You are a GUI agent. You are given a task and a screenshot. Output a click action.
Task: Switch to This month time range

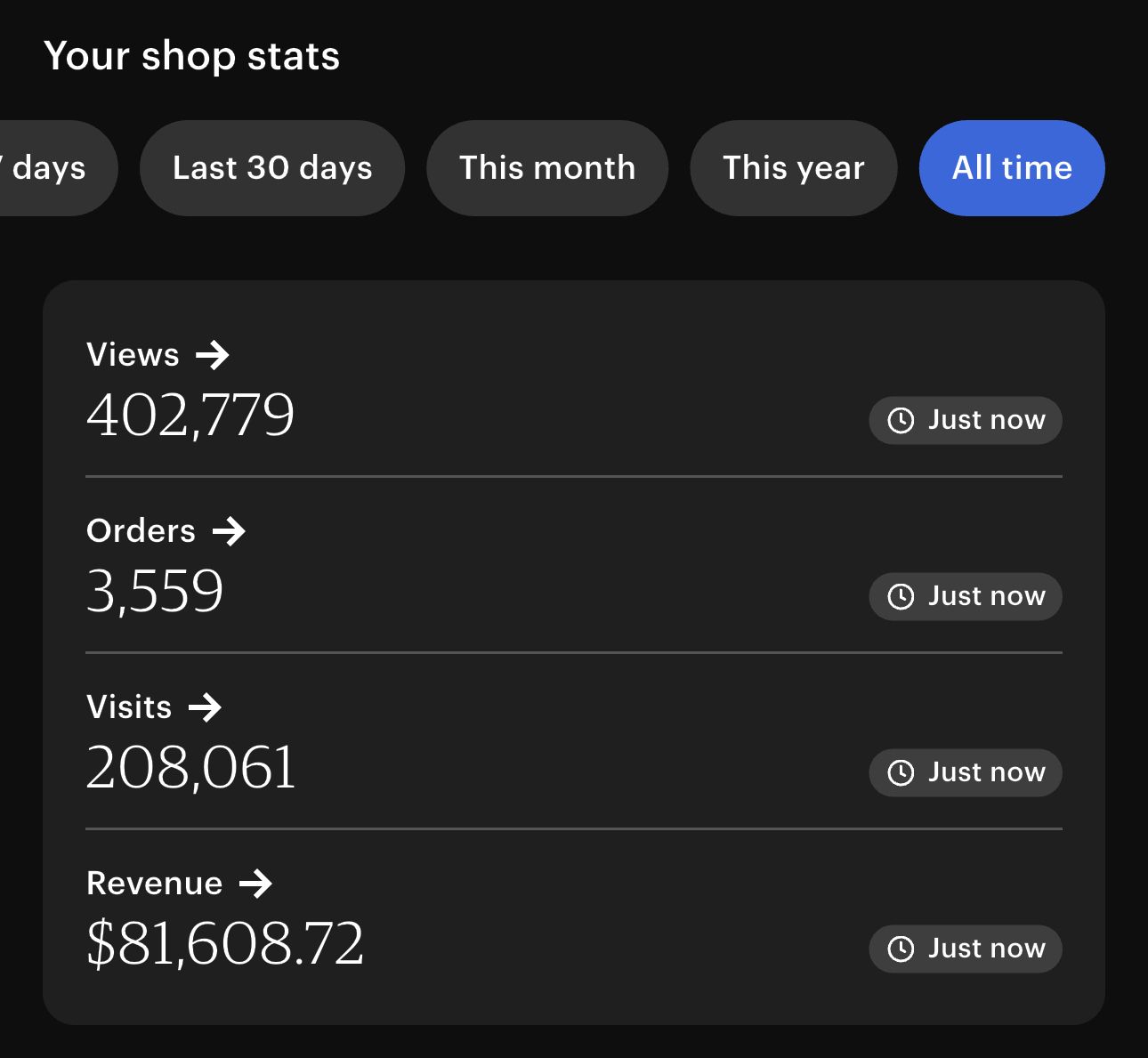(547, 168)
